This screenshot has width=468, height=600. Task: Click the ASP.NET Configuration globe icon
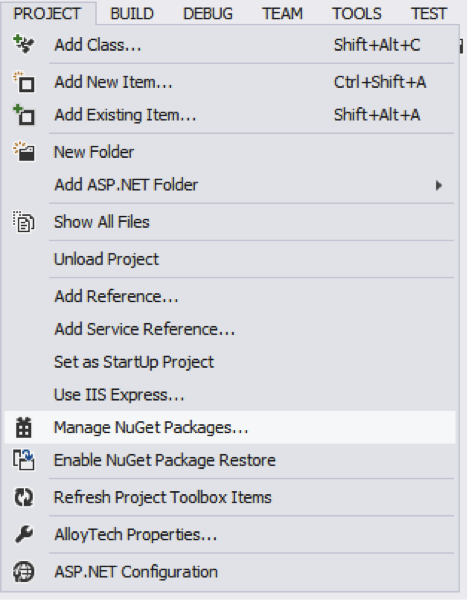pyautogui.click(x=24, y=572)
